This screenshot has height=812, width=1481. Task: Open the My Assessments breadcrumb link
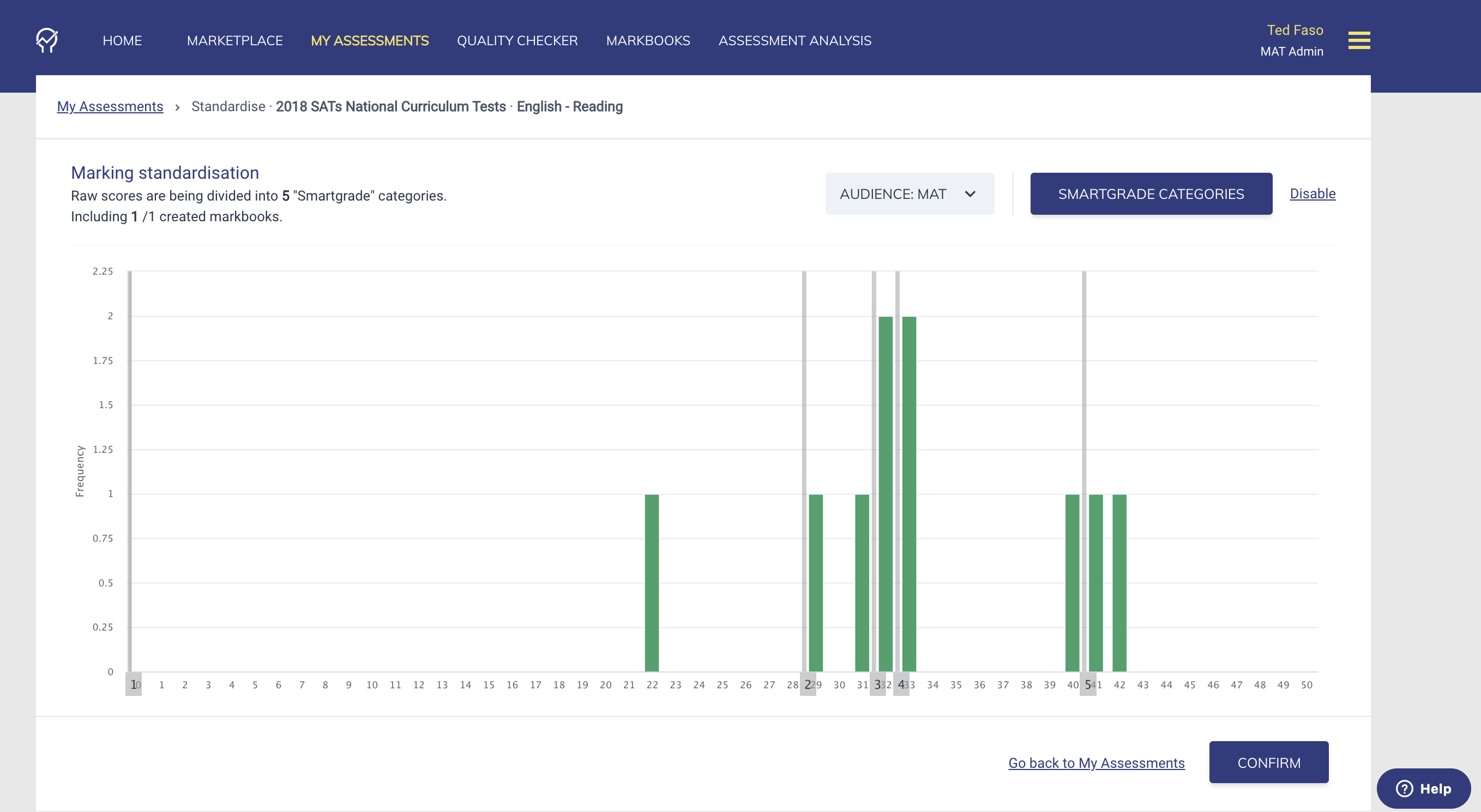coord(110,106)
